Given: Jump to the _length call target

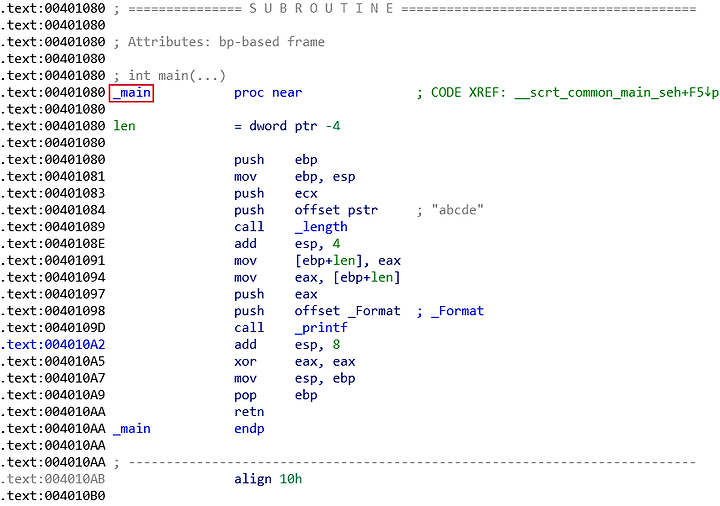Looking at the screenshot, I should (321, 227).
